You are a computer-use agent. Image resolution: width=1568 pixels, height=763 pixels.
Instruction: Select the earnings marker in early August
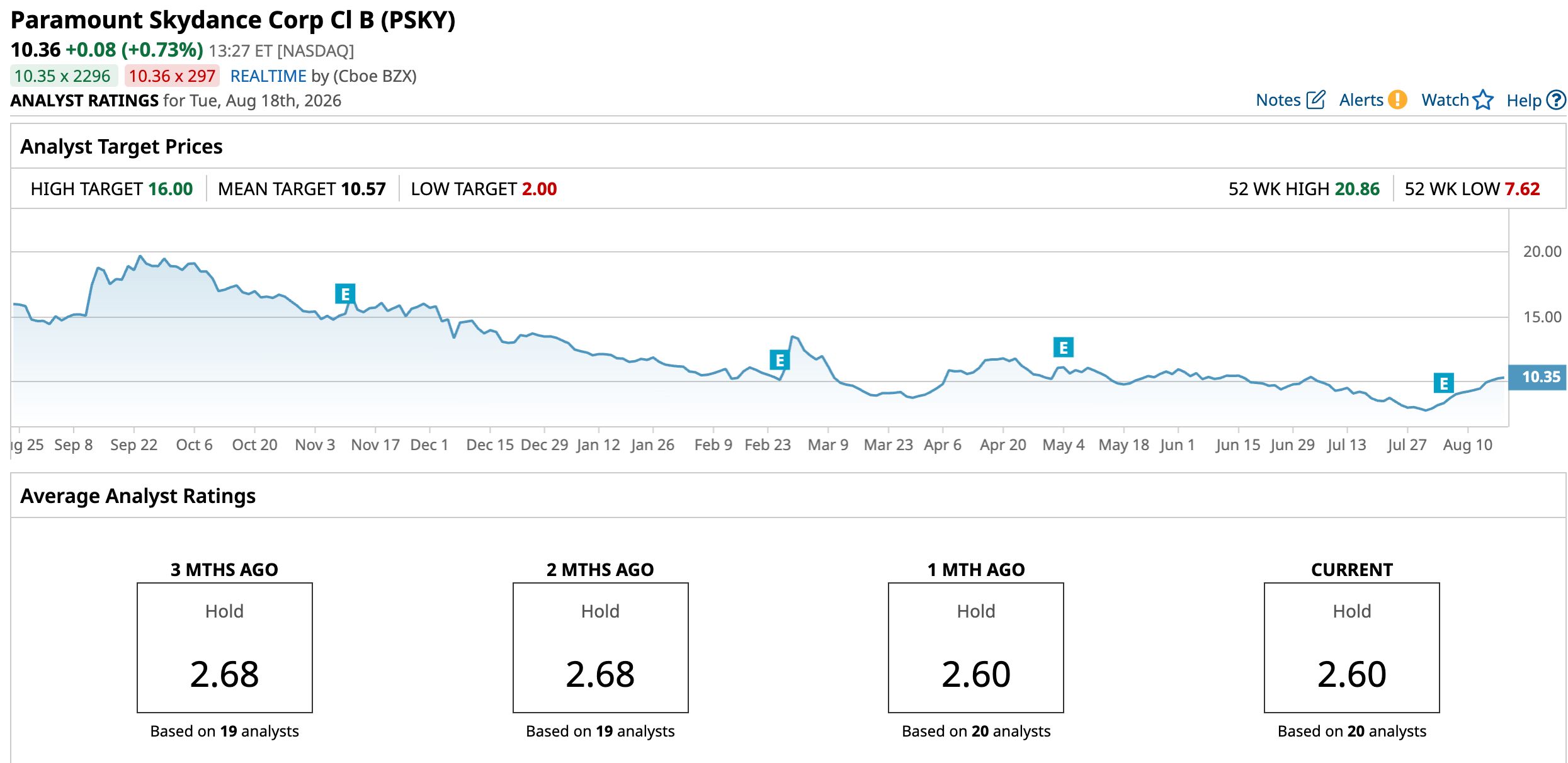[1444, 383]
